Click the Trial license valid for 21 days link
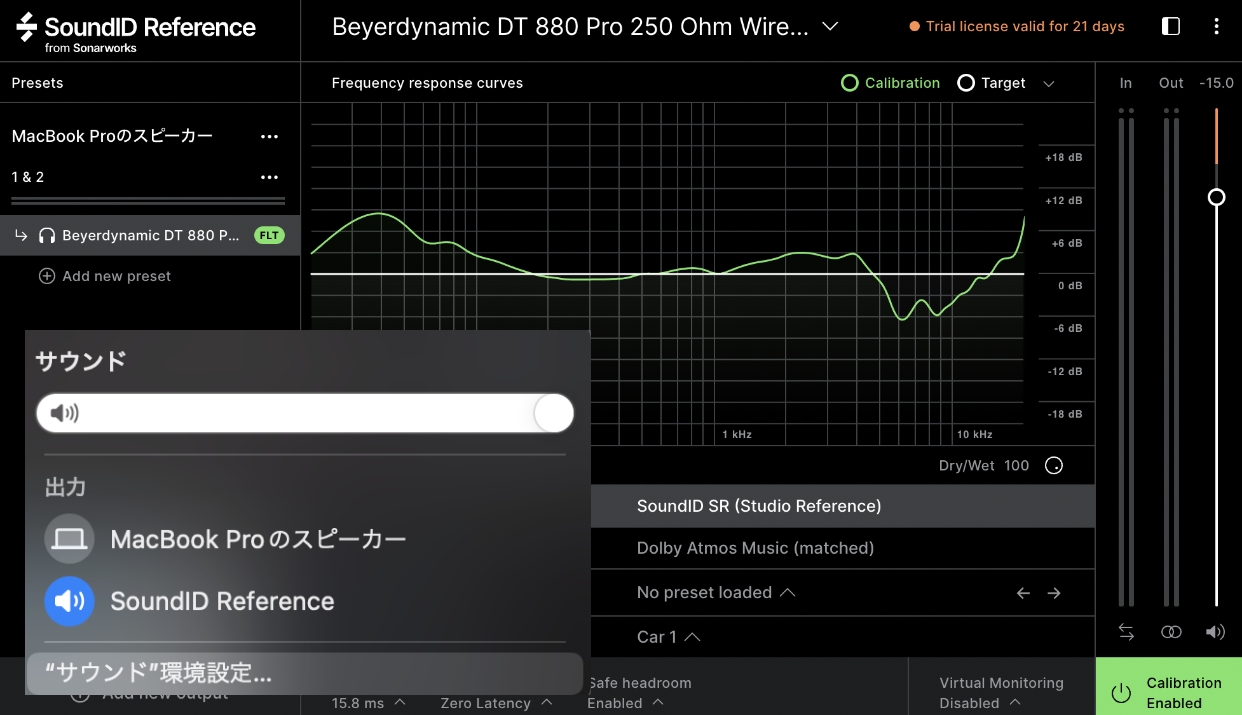The width and height of the screenshot is (1242, 715). [1017, 27]
